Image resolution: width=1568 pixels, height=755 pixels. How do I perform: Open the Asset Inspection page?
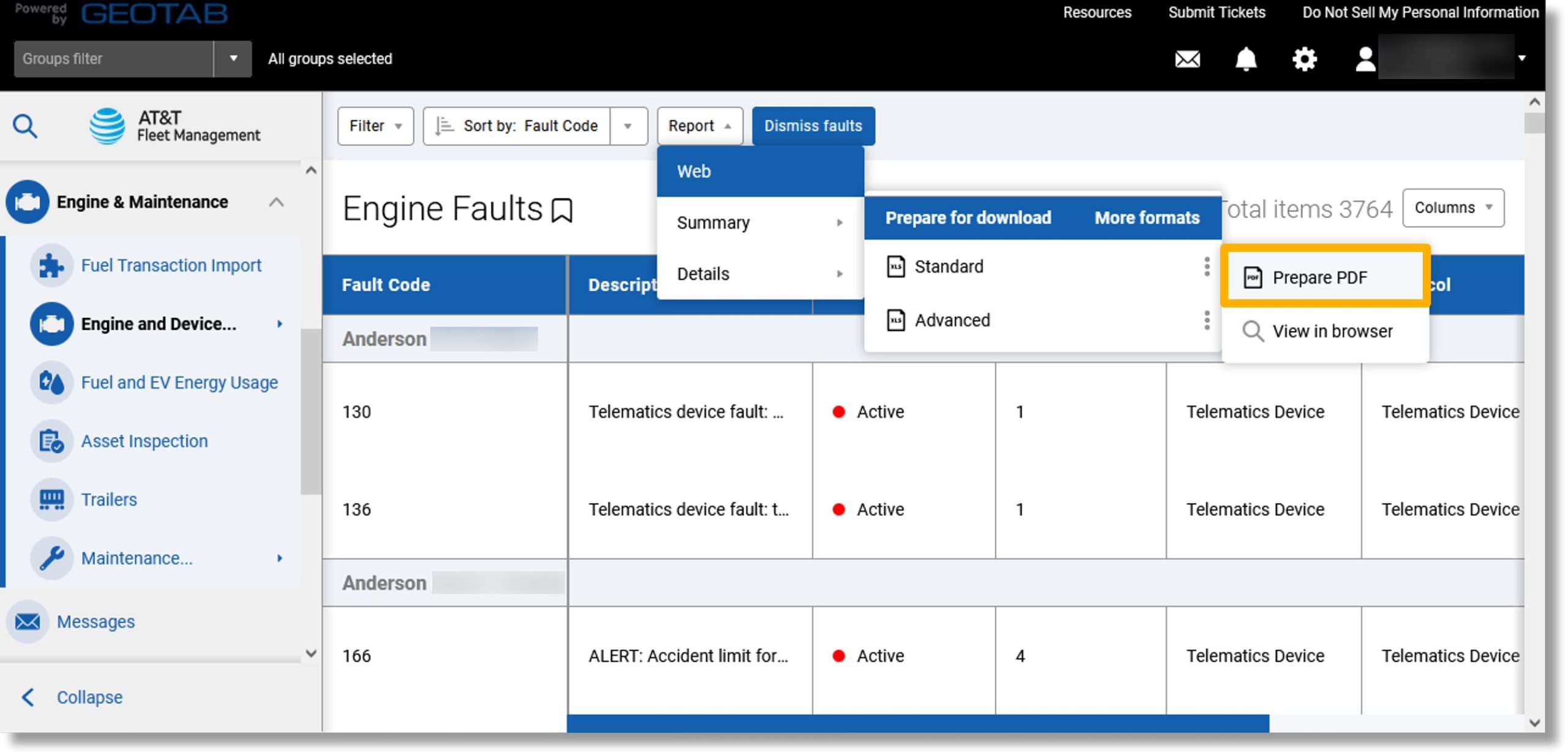(x=145, y=441)
